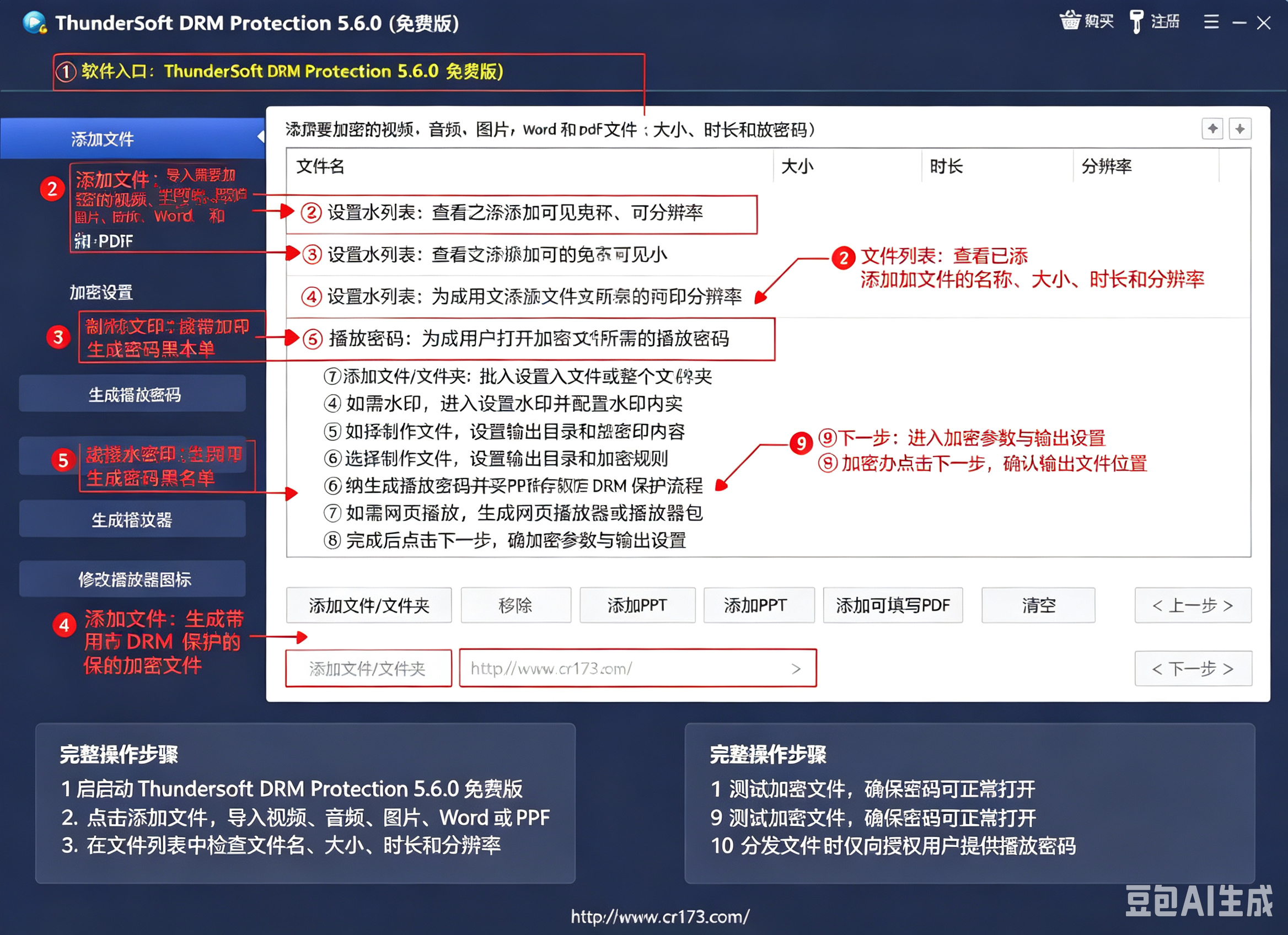The image size is (1288, 935).
Task: Click the line 10 分发文件时仅向授权用户提供播放密码
Action: (x=893, y=846)
